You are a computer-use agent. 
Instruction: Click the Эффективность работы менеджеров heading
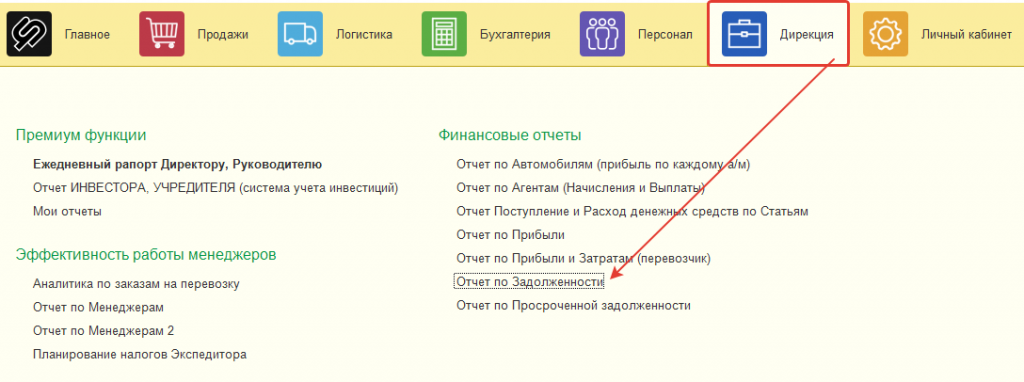(146, 255)
